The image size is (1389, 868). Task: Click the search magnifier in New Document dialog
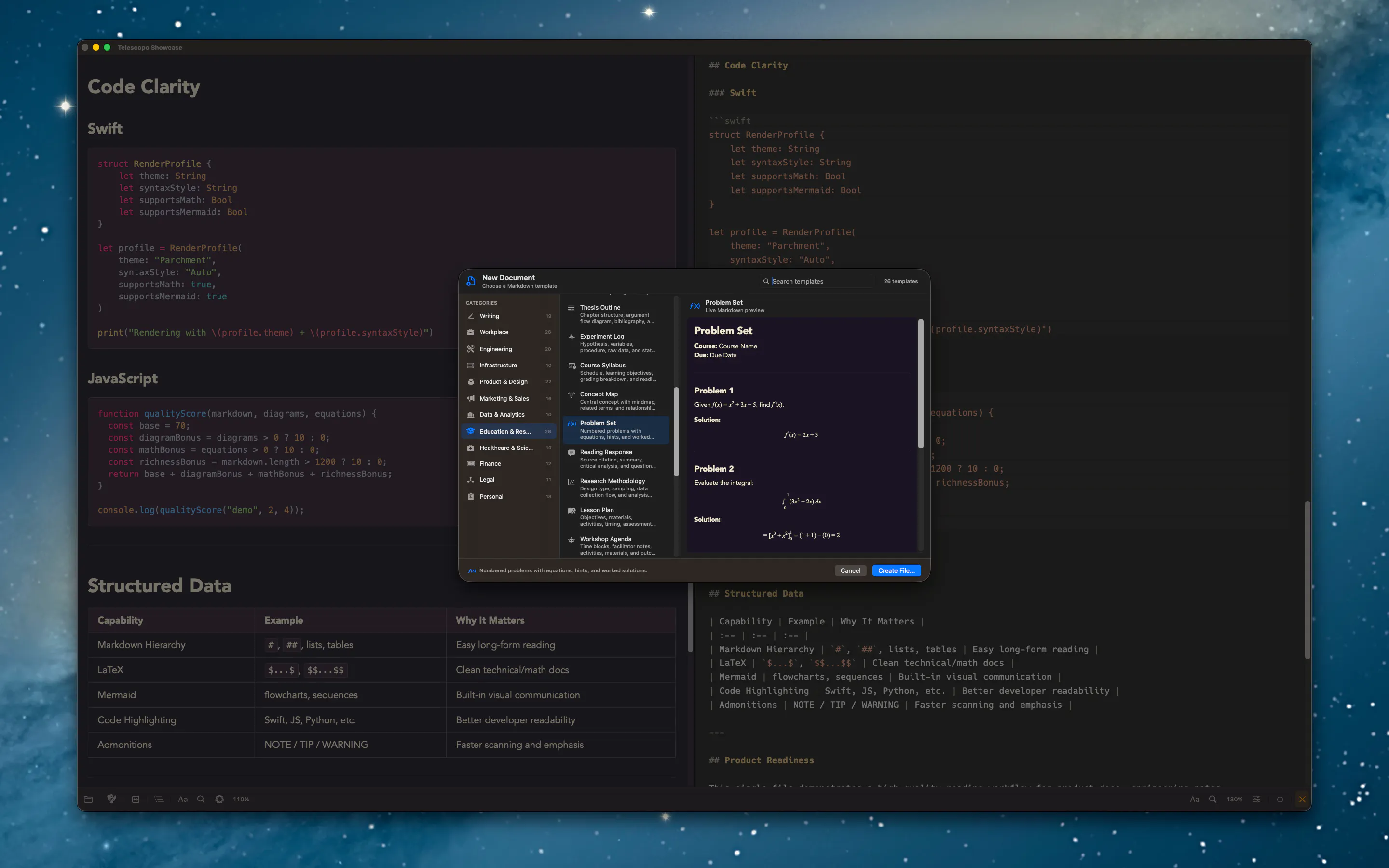766,281
